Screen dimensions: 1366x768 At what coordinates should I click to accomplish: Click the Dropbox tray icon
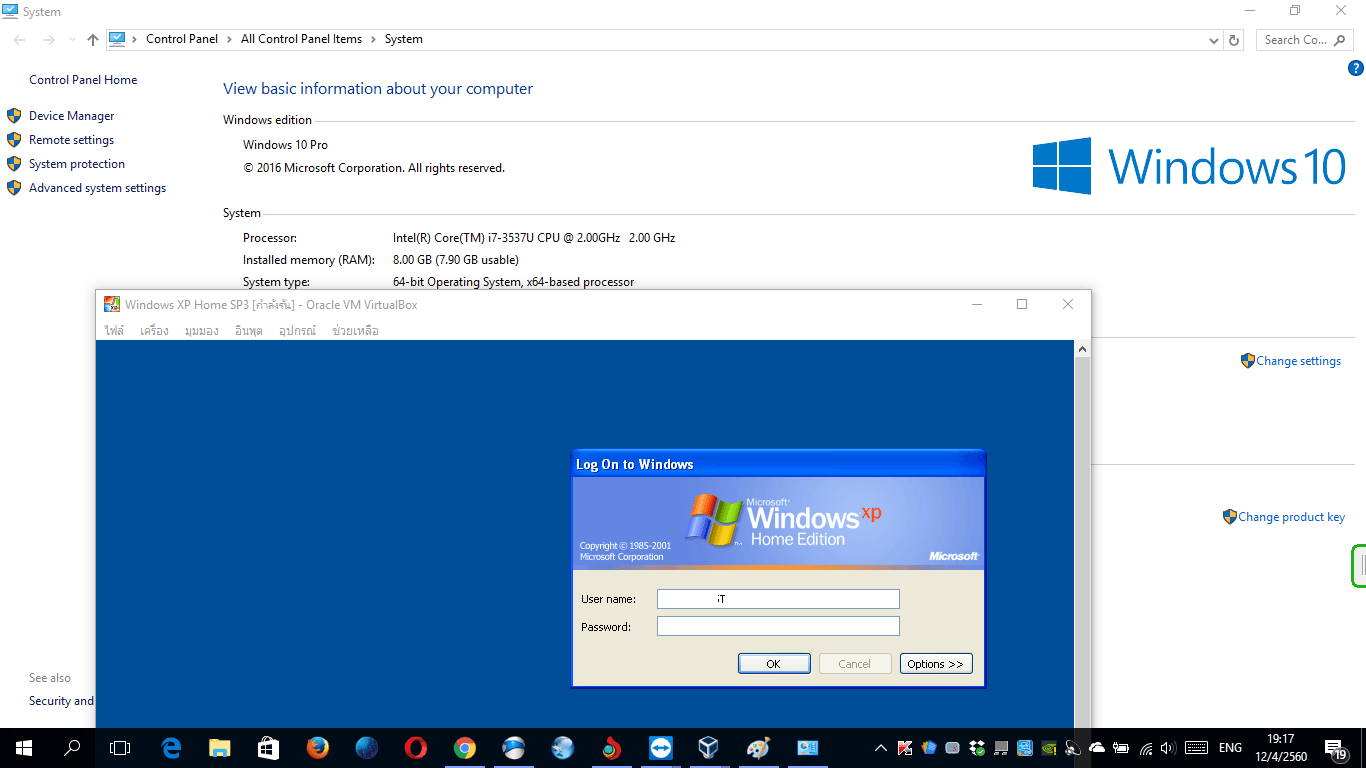[x=977, y=747]
